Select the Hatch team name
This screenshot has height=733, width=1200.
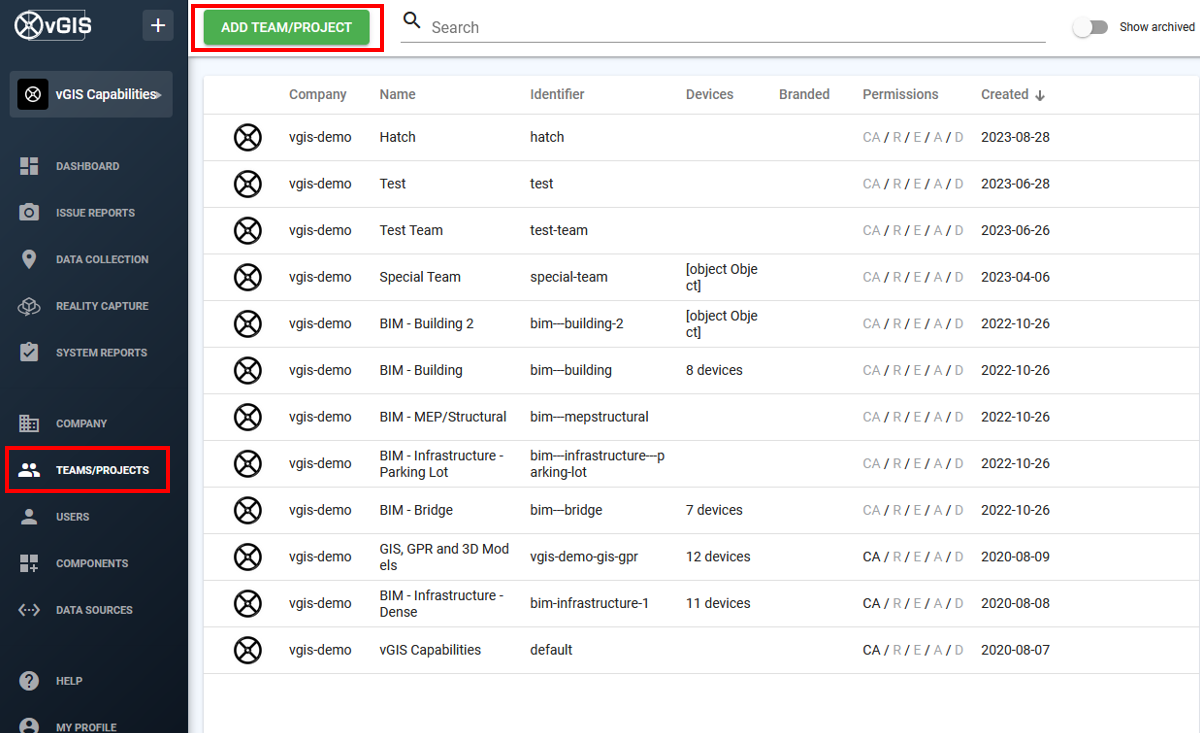tap(398, 137)
